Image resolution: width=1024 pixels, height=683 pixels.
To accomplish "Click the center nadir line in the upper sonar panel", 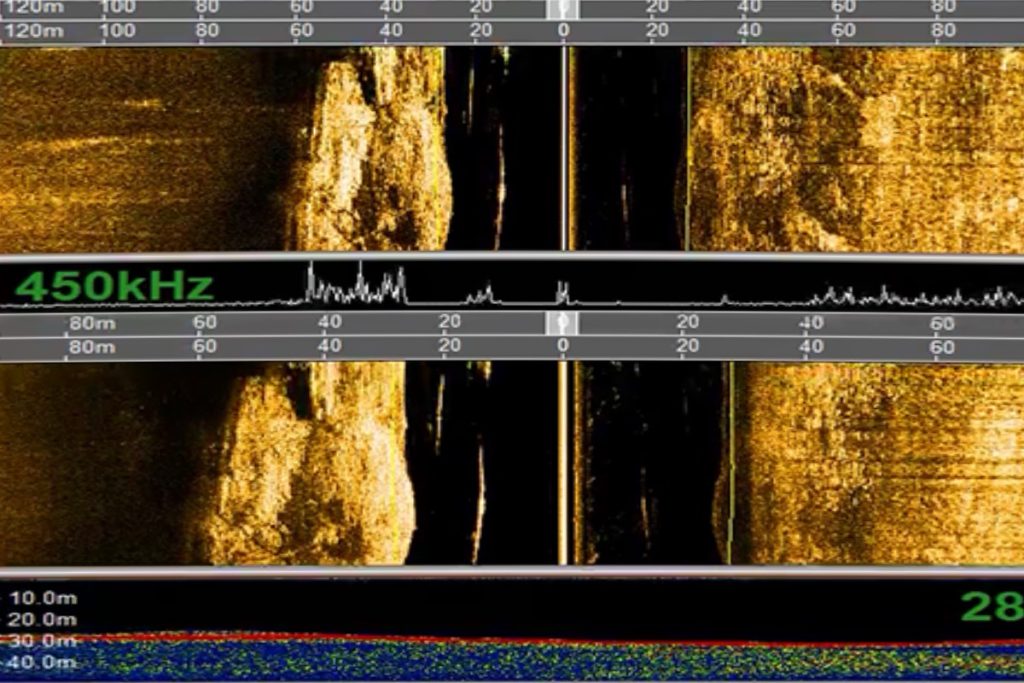I will click(x=565, y=150).
